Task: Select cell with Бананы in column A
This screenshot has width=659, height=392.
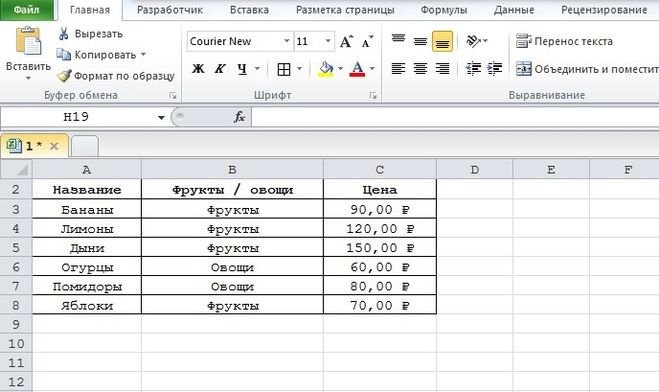Action: 87,209
